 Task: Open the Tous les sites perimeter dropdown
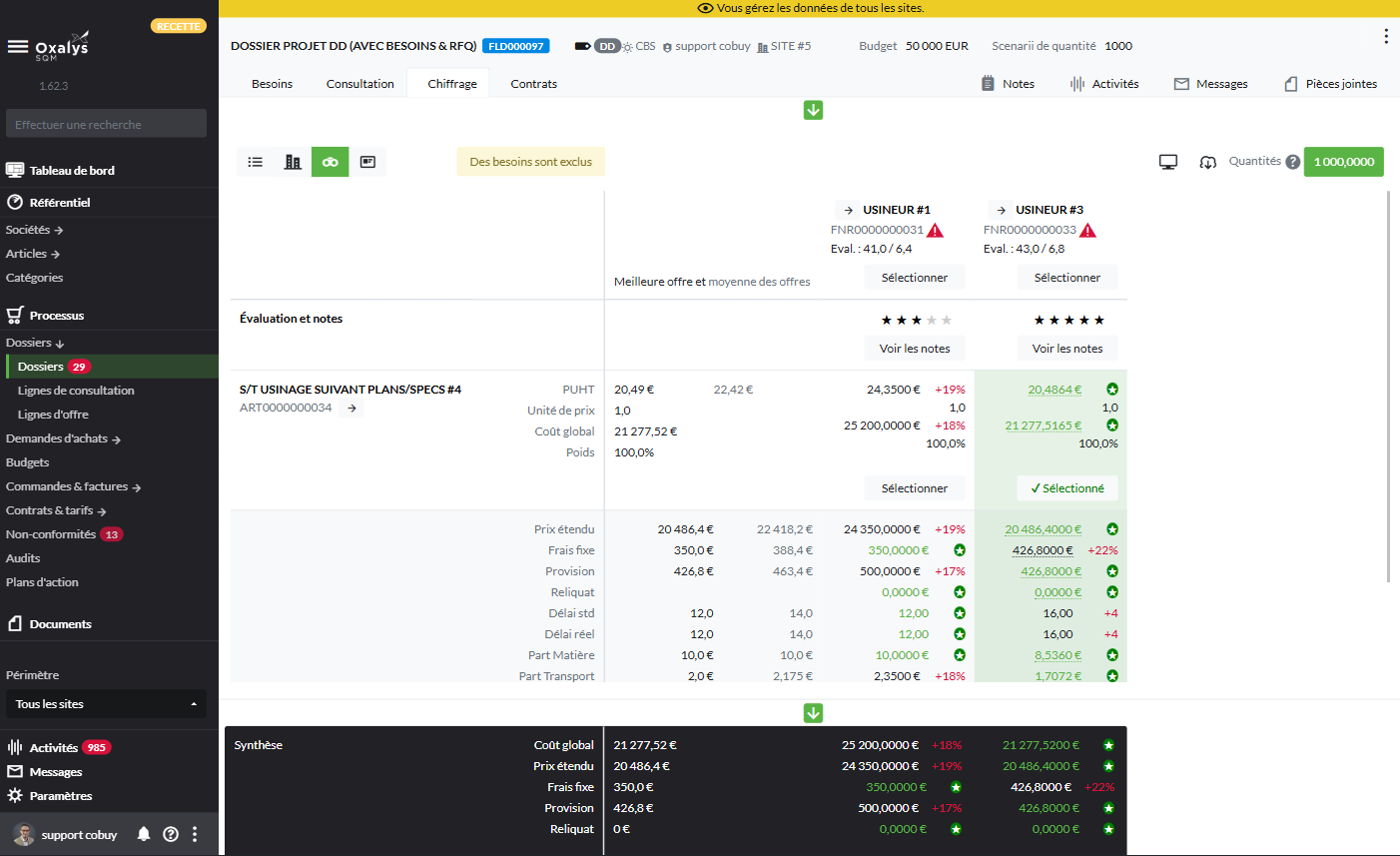click(x=106, y=704)
